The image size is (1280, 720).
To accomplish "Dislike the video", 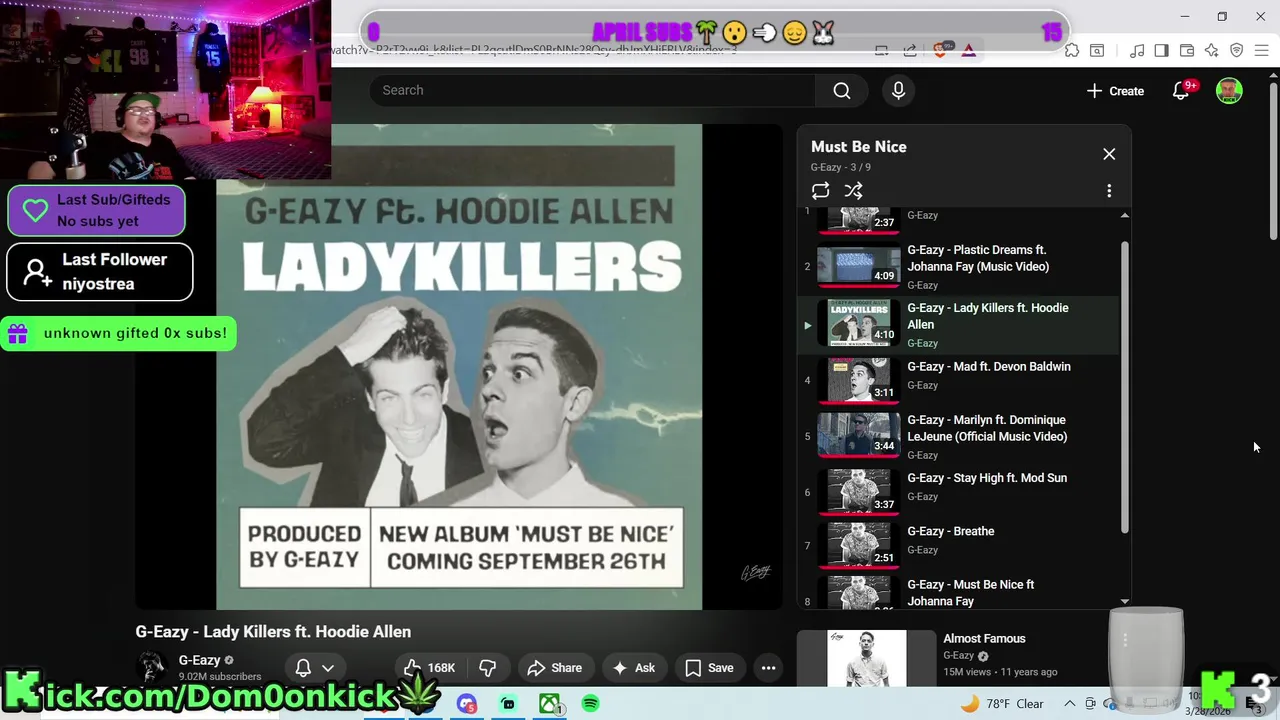I will [488, 668].
